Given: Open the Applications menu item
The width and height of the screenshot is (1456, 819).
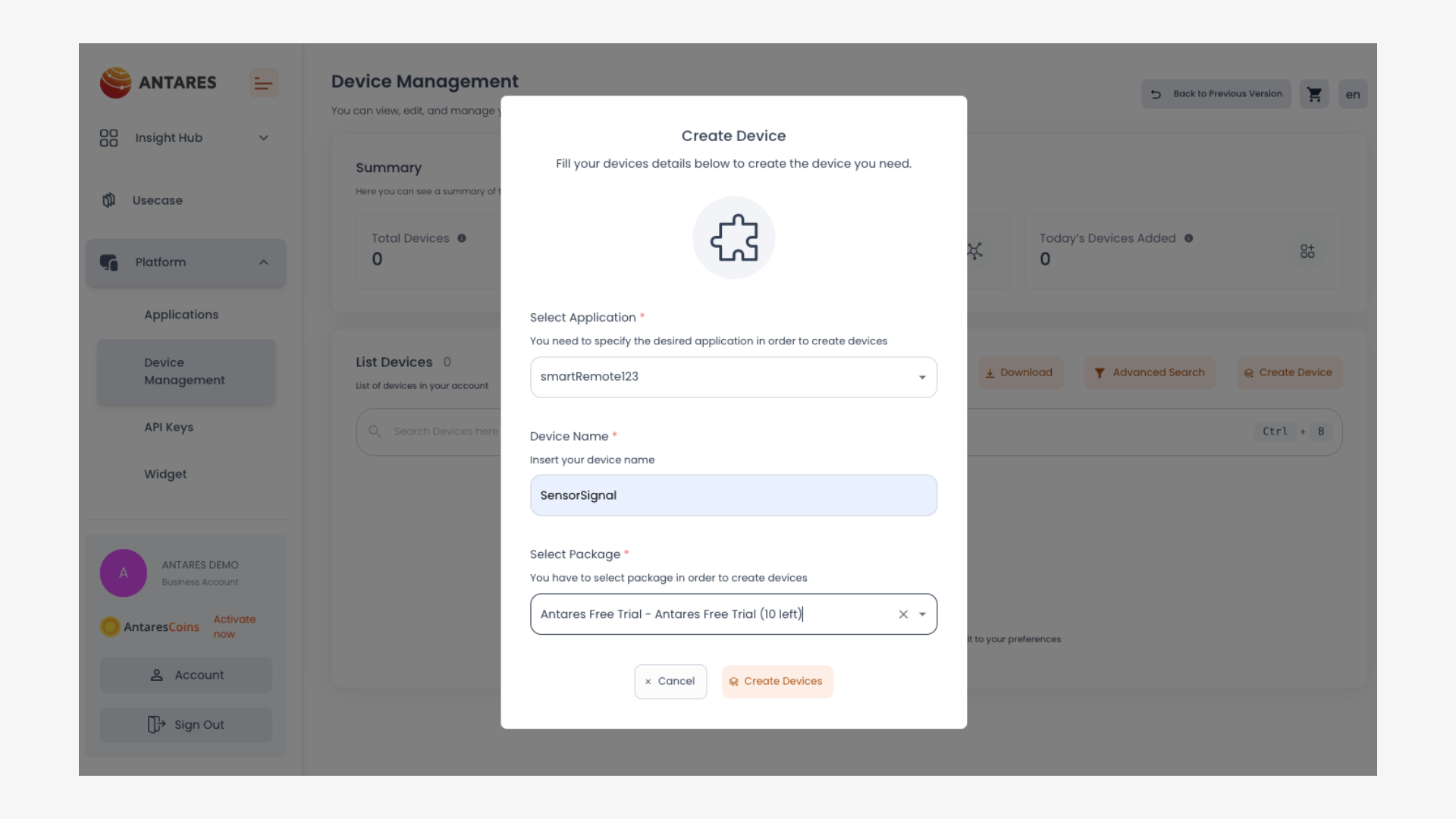Looking at the screenshot, I should click(x=181, y=315).
